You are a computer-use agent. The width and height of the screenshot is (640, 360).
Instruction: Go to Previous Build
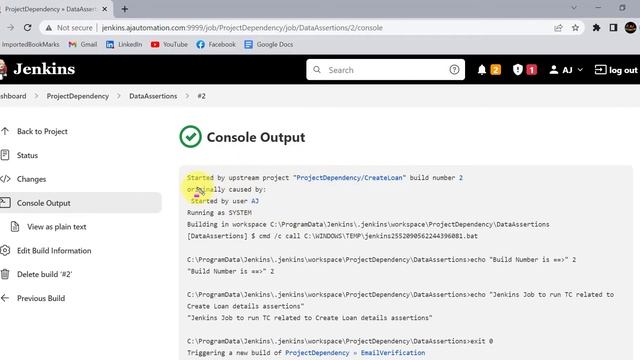click(x=41, y=298)
